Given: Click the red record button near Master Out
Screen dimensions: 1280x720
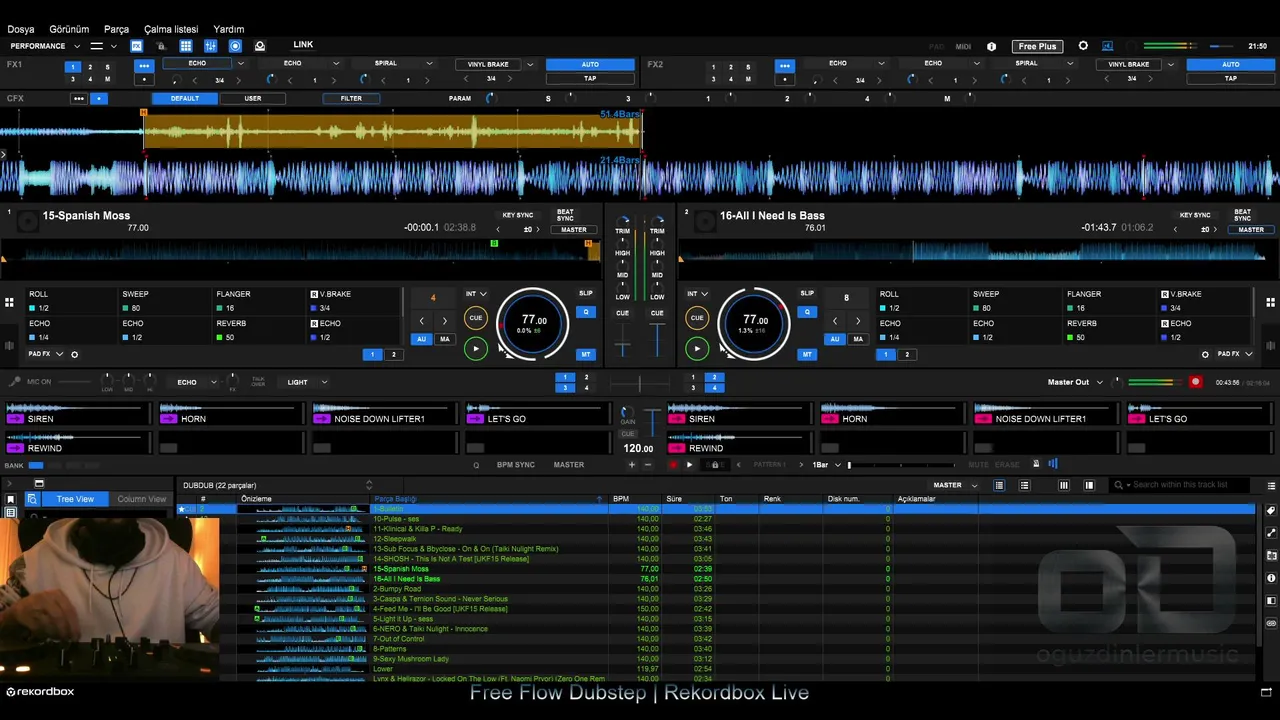Looking at the screenshot, I should (x=1195, y=382).
